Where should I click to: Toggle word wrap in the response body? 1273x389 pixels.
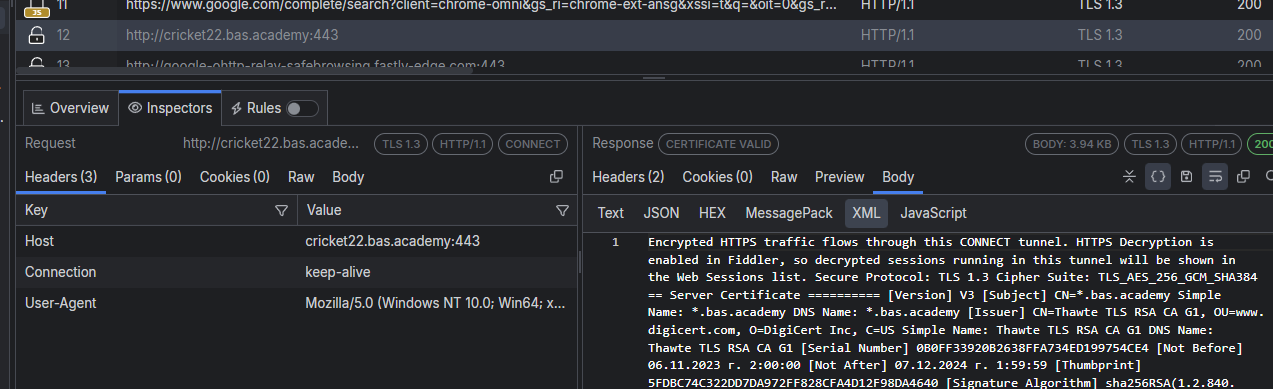1215,177
